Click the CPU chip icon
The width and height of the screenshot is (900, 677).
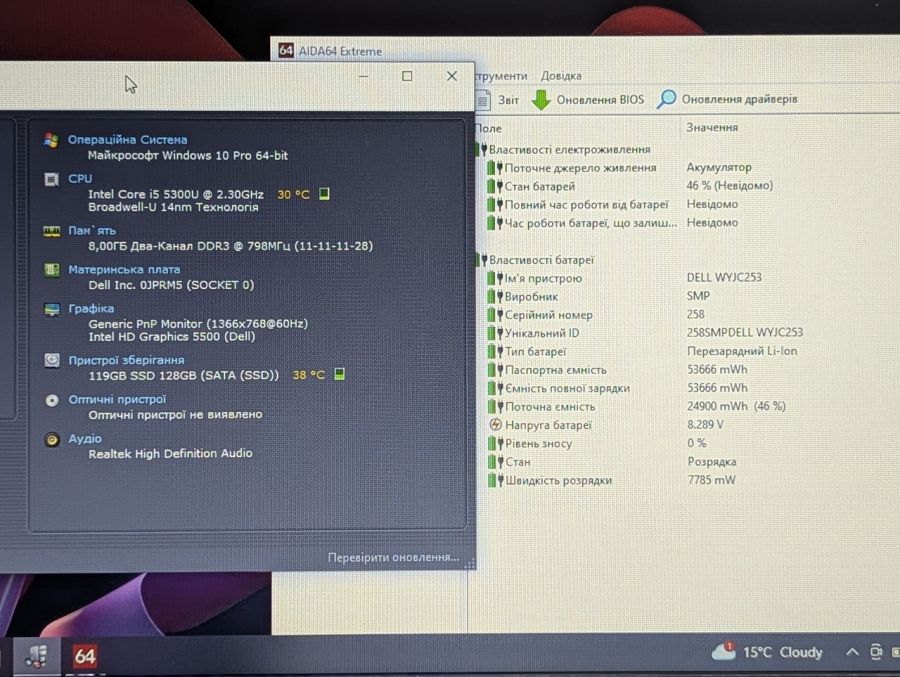[x=51, y=179]
